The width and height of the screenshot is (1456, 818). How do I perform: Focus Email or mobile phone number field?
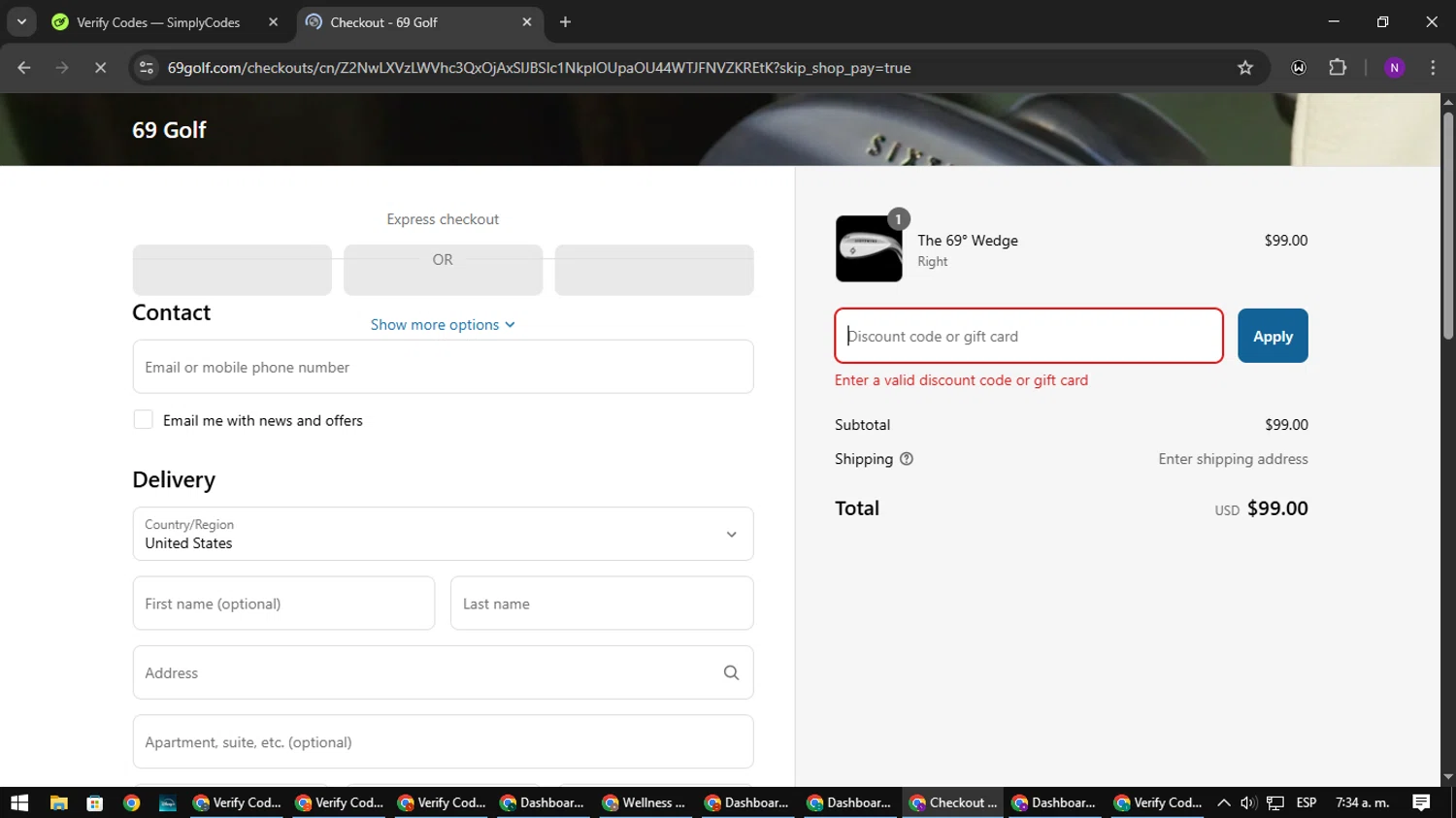click(x=443, y=367)
